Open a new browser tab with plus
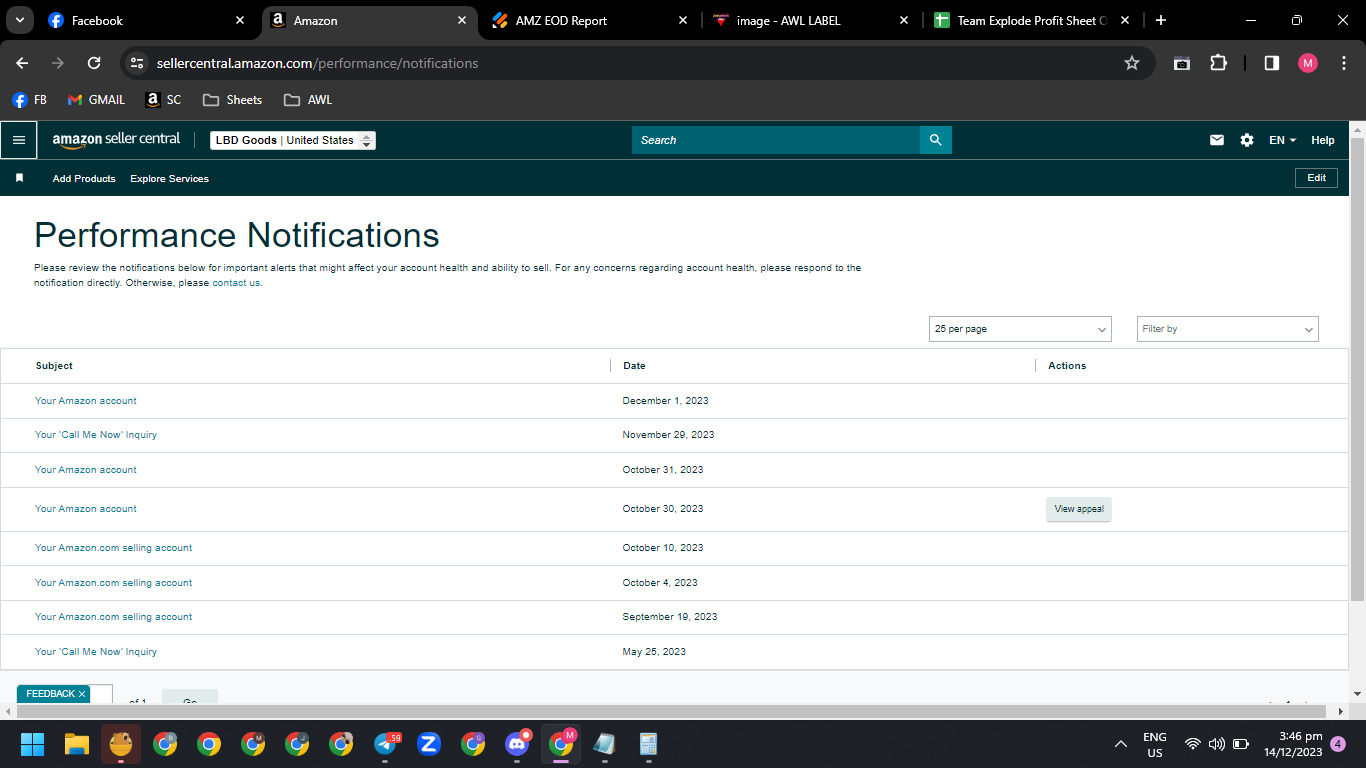This screenshot has height=768, width=1366. tap(1160, 20)
